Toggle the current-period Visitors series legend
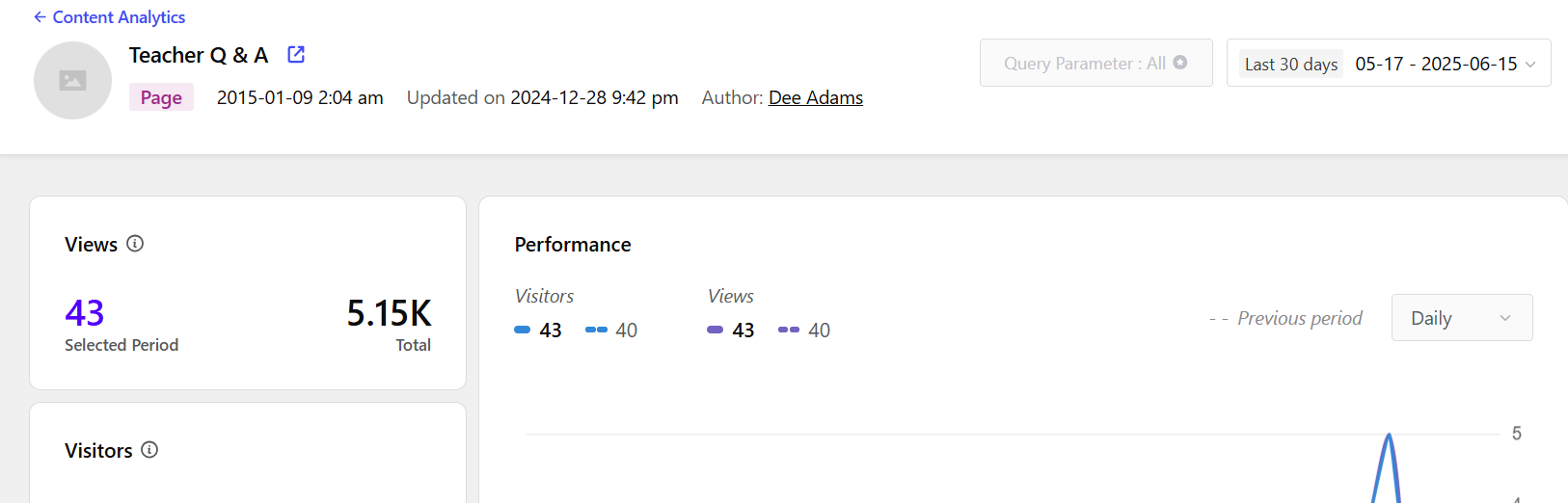Screen dimensions: 1568x503 (x=538, y=331)
